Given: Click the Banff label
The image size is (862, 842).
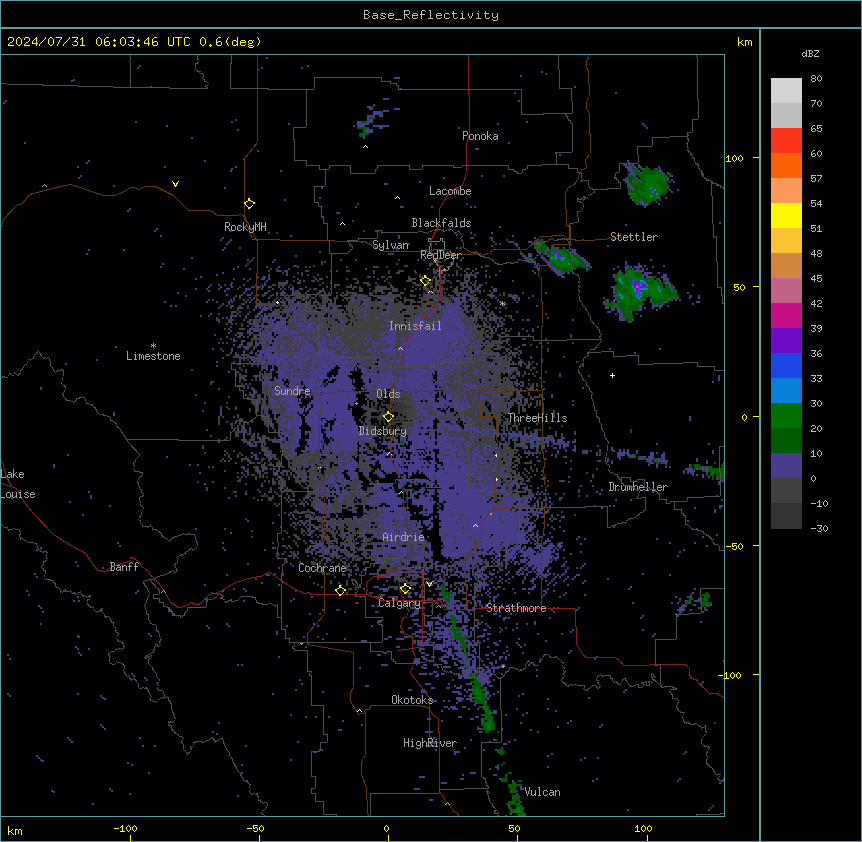Looking at the screenshot, I should (124, 567).
